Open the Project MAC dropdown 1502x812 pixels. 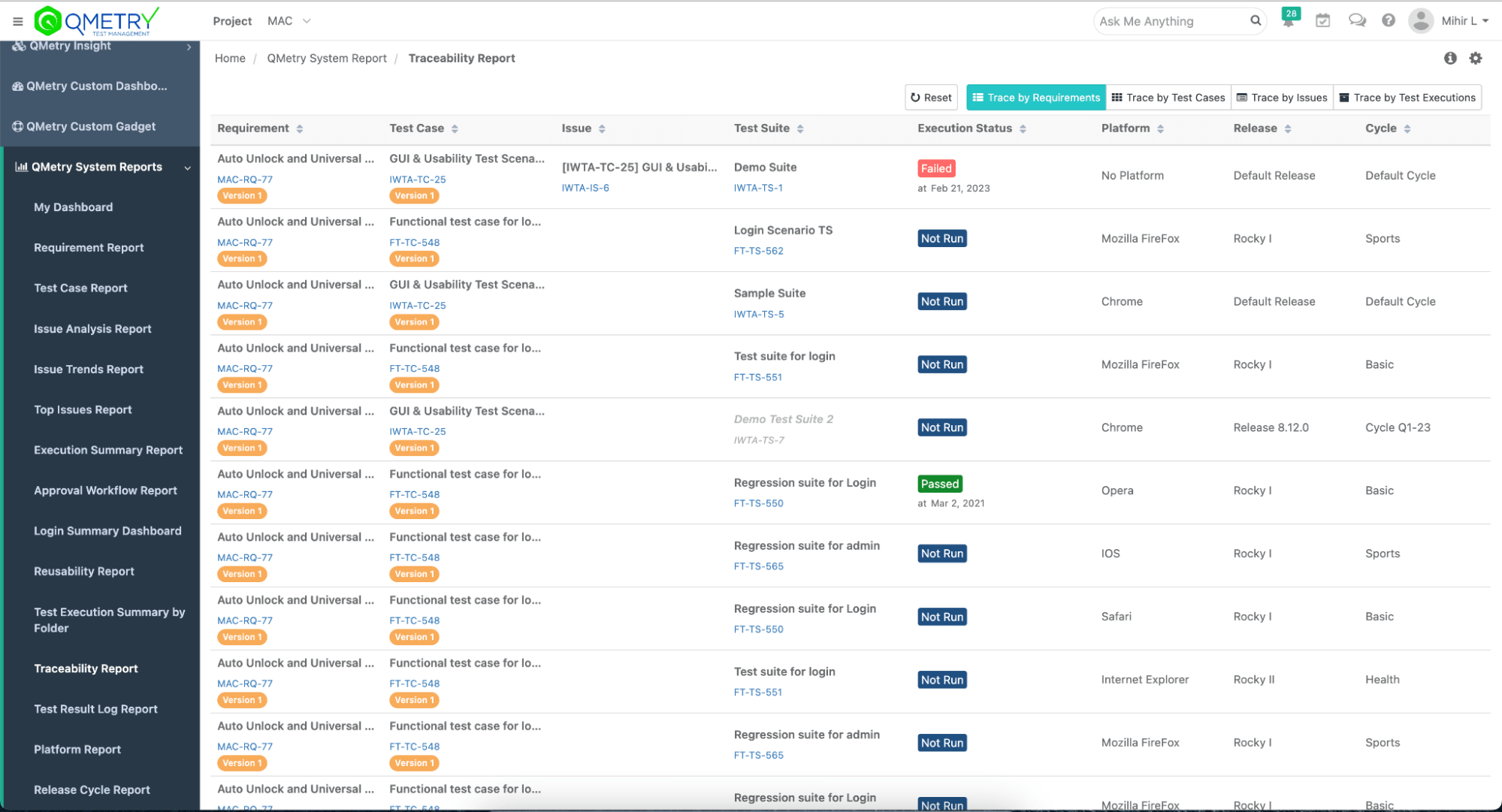pyautogui.click(x=288, y=21)
